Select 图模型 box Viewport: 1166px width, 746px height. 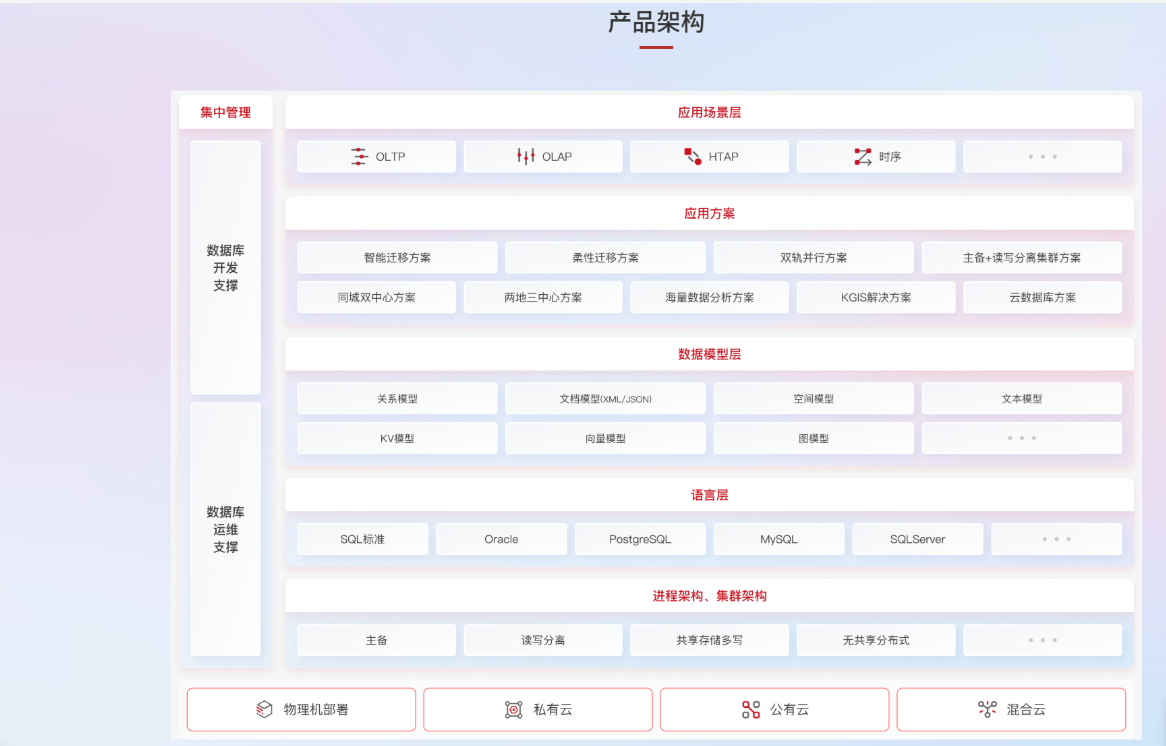click(x=814, y=438)
